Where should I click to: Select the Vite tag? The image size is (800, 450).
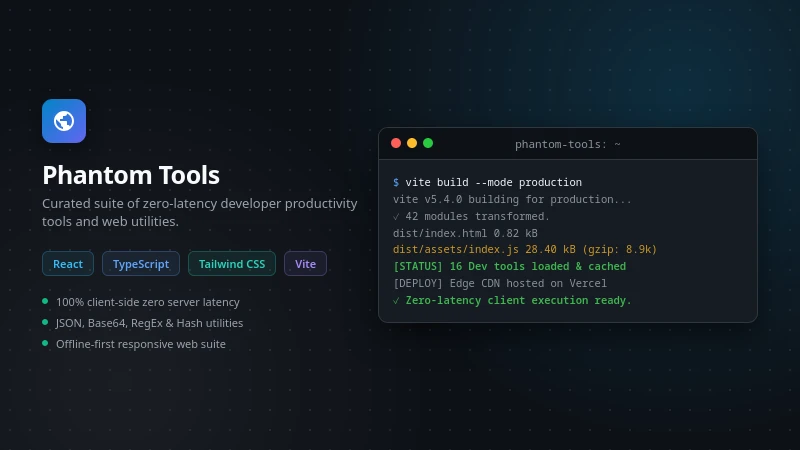[x=305, y=264]
